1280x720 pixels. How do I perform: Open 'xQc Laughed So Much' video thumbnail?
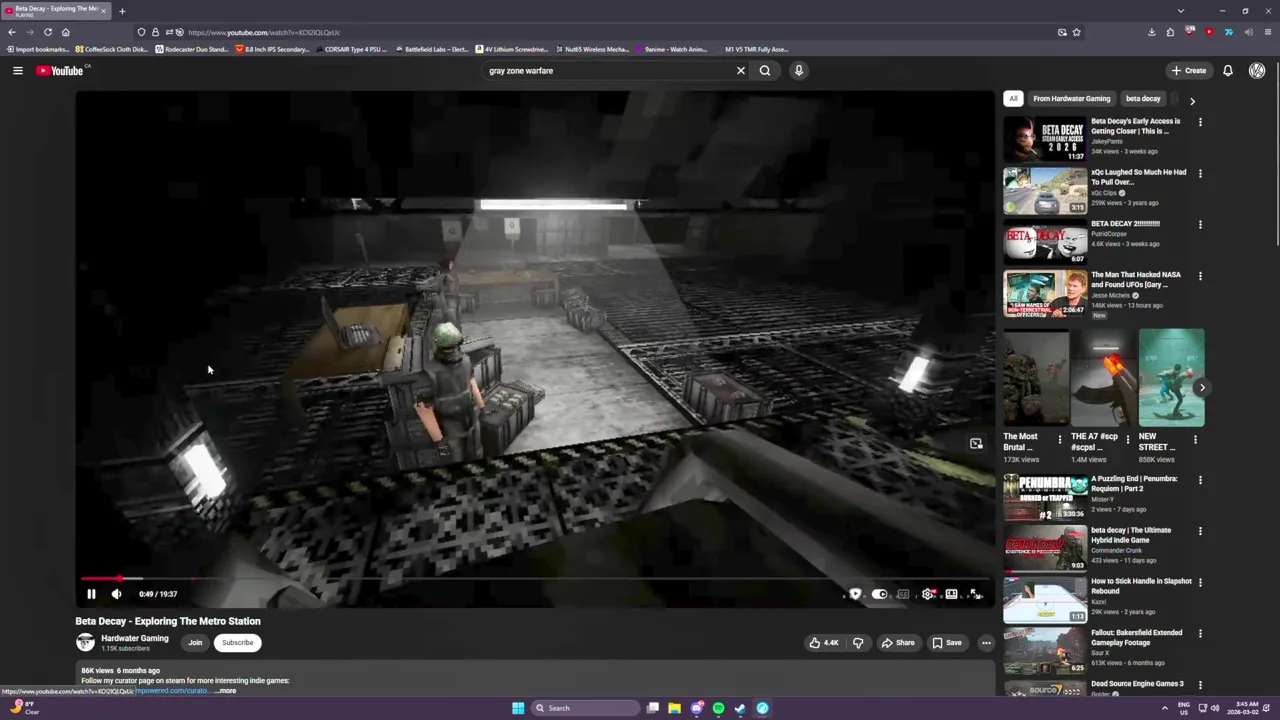click(1045, 190)
